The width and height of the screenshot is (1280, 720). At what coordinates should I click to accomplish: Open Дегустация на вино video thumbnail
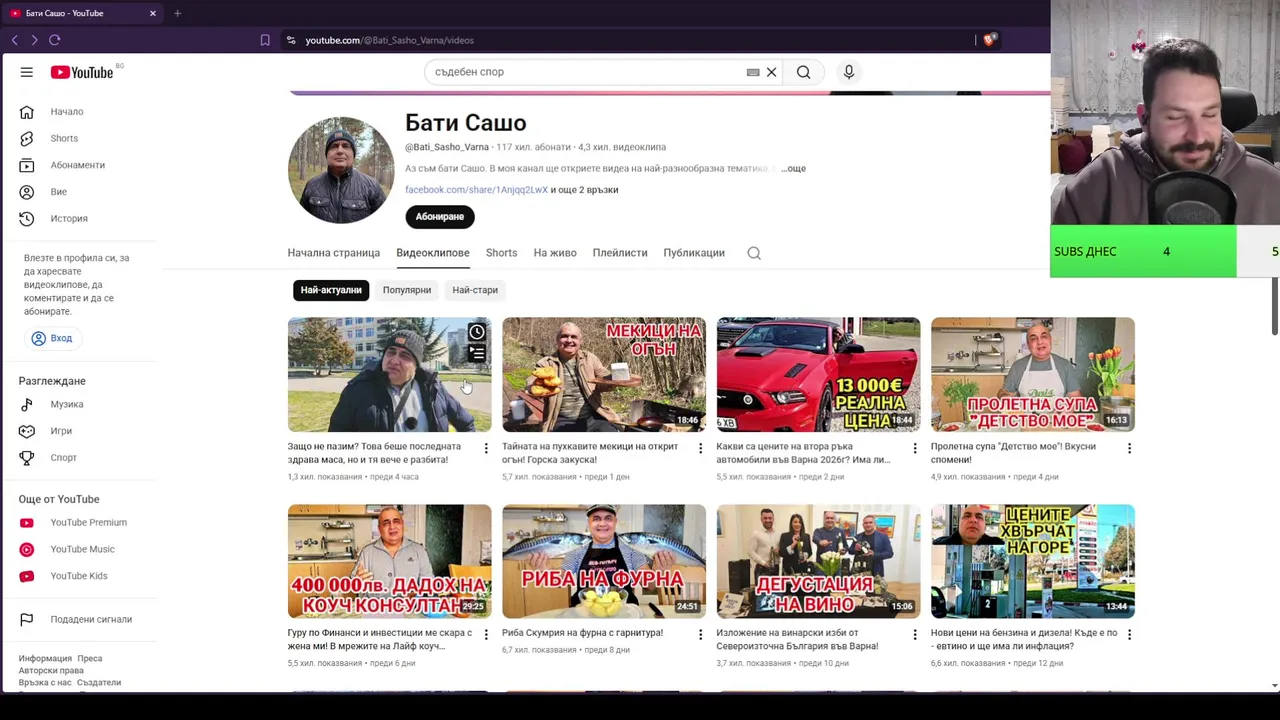[x=818, y=561]
